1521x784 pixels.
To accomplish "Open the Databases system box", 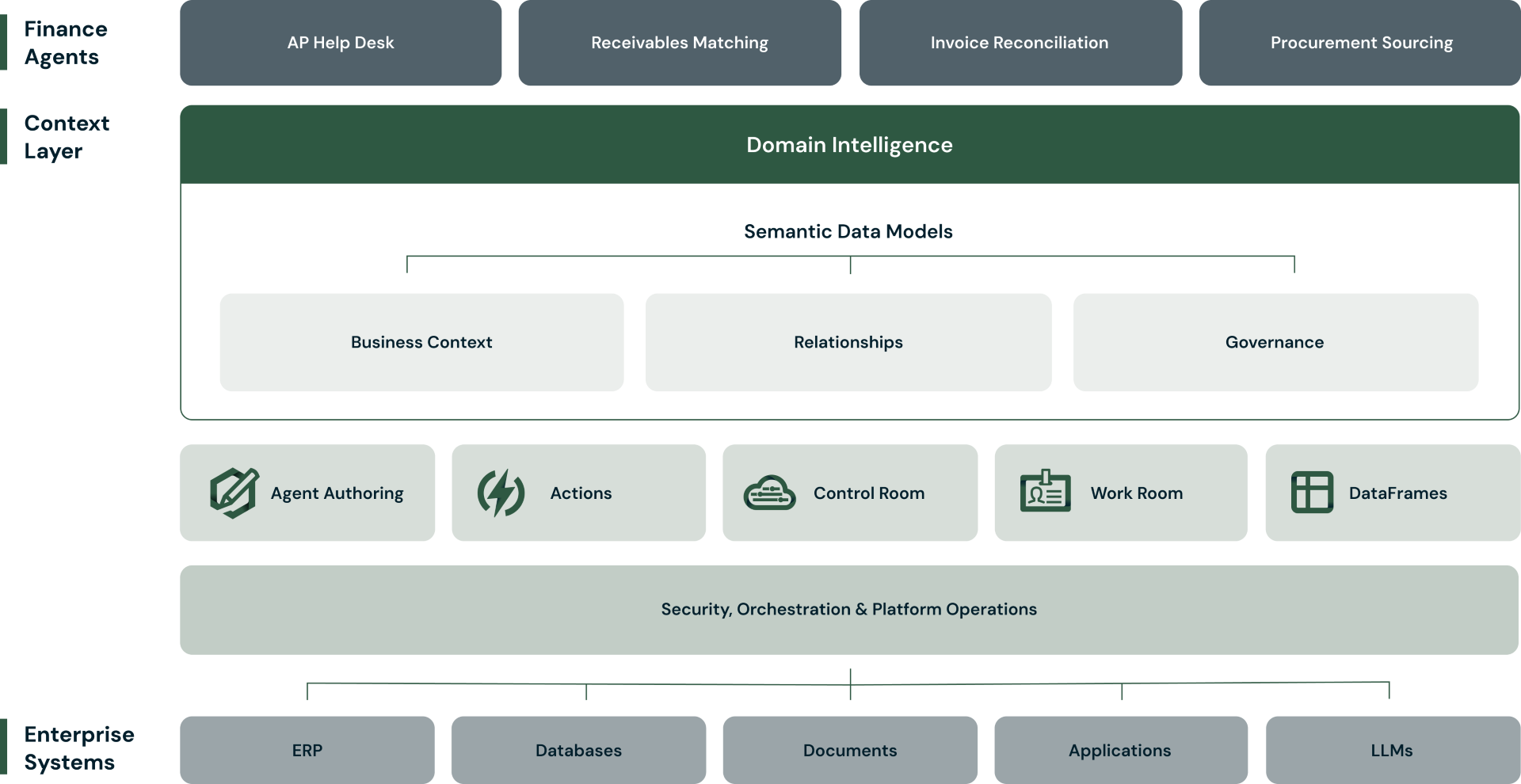I will coord(578,750).
